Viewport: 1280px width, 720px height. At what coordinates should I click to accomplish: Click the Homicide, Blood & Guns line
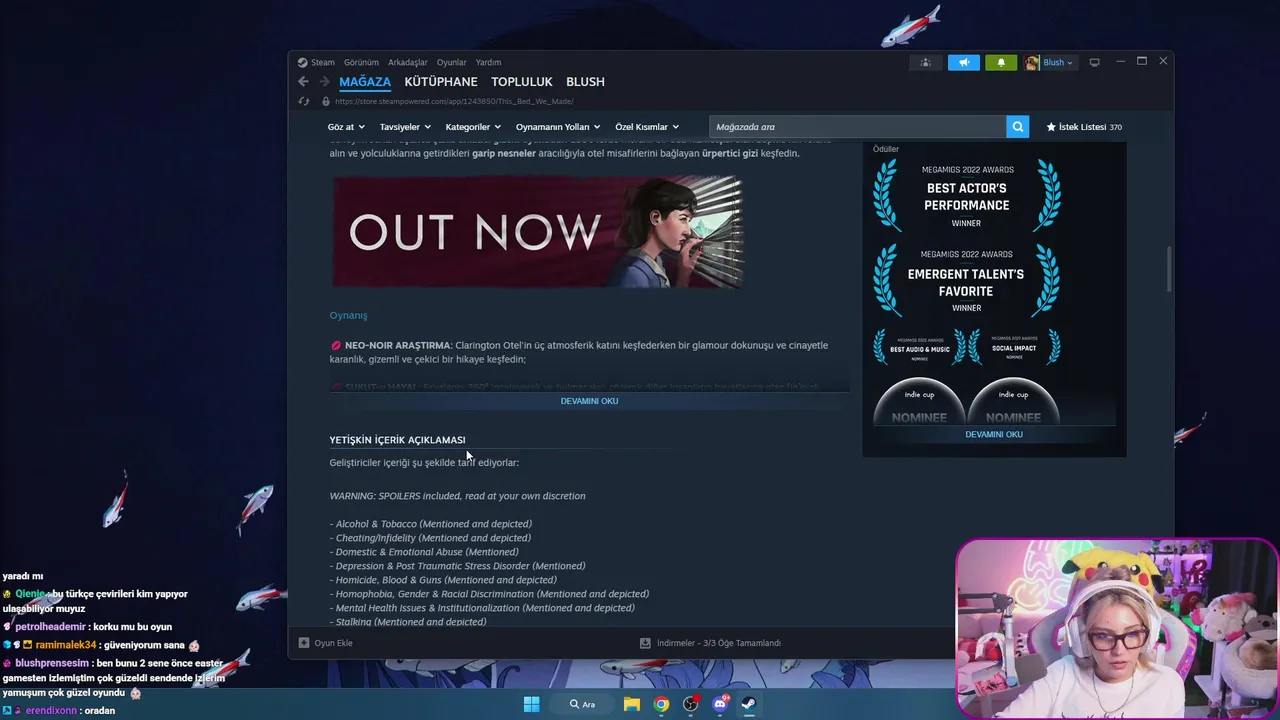point(443,580)
